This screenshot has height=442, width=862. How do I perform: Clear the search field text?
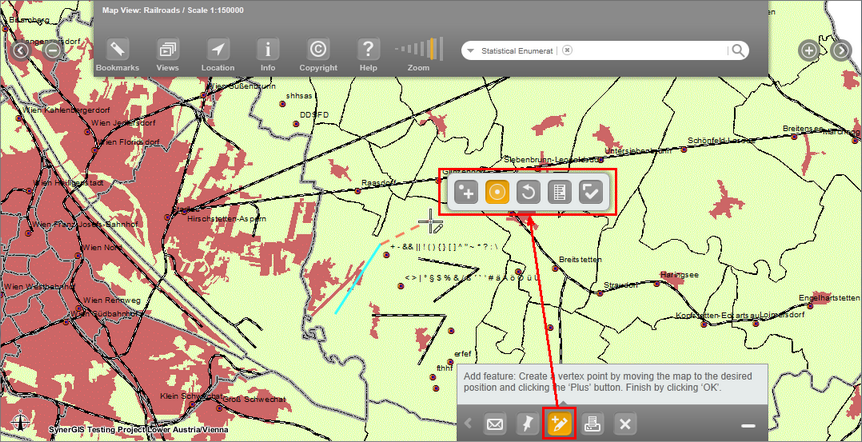(x=566, y=50)
